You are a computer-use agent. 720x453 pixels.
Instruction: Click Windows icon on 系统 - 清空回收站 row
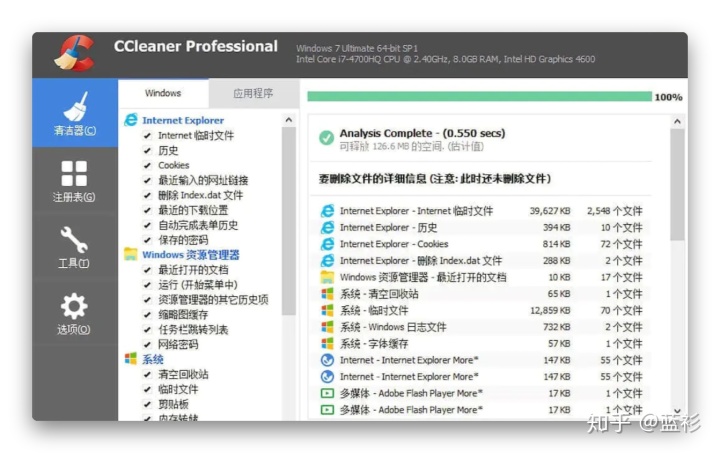pos(327,294)
